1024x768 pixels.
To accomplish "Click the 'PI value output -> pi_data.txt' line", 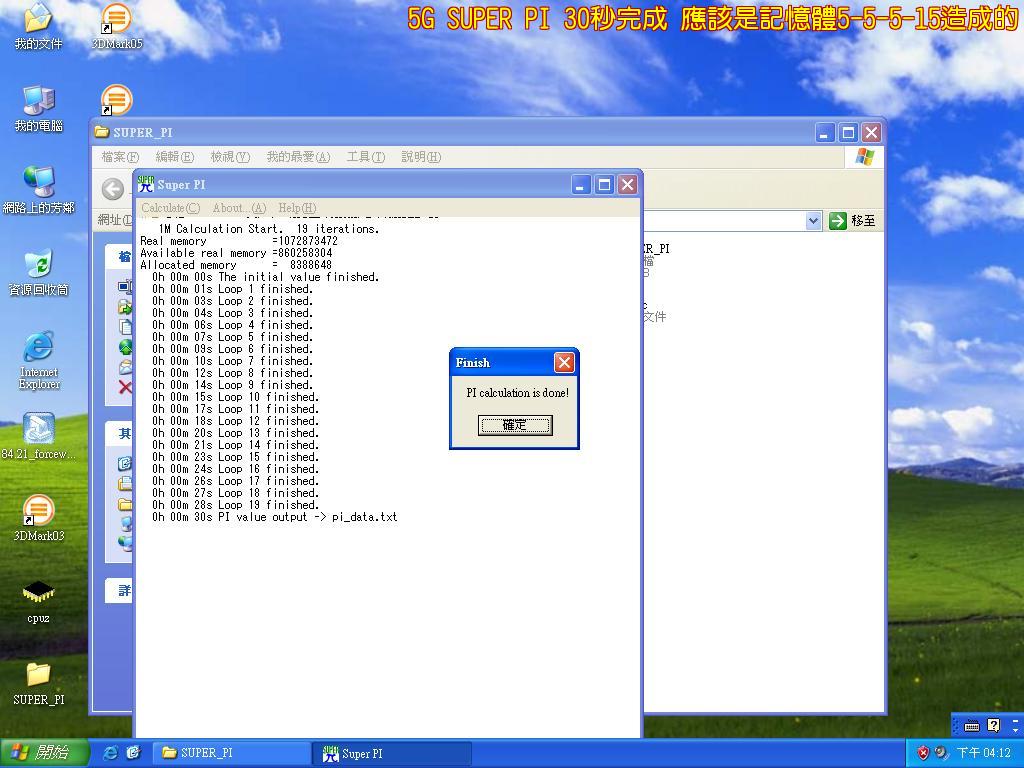I will click(274, 517).
